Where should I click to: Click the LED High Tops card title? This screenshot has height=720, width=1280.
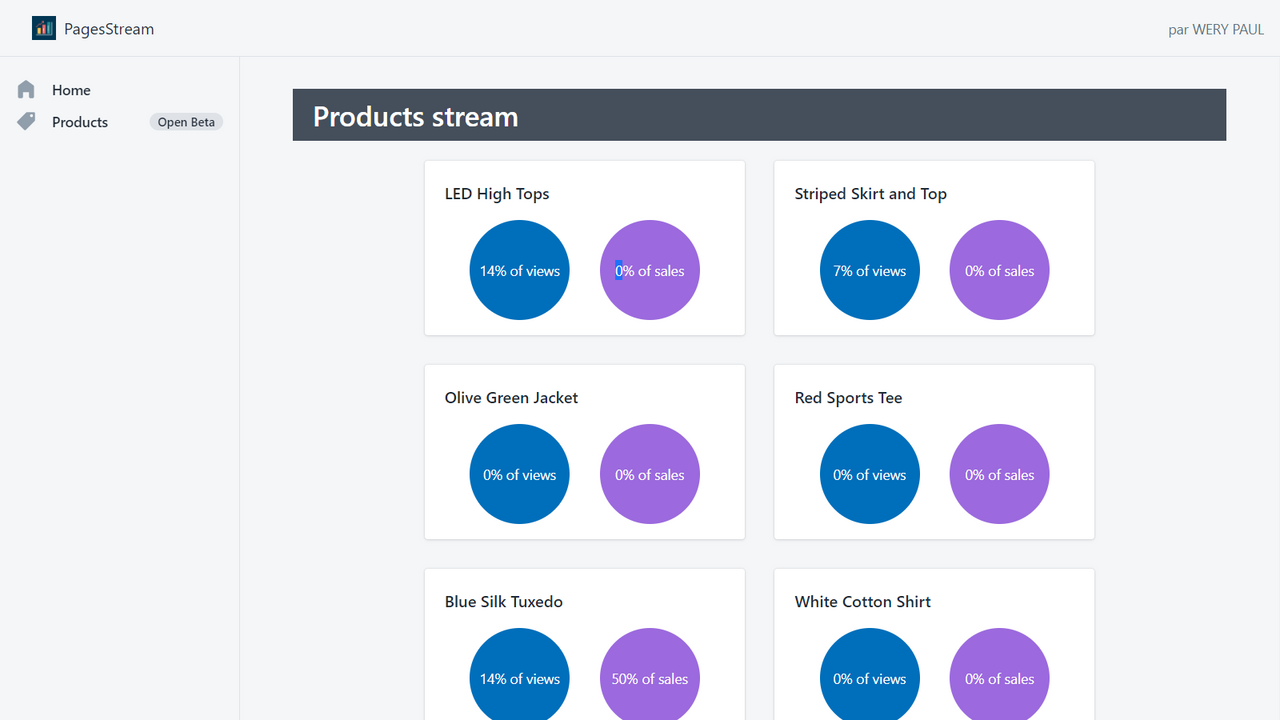(497, 194)
